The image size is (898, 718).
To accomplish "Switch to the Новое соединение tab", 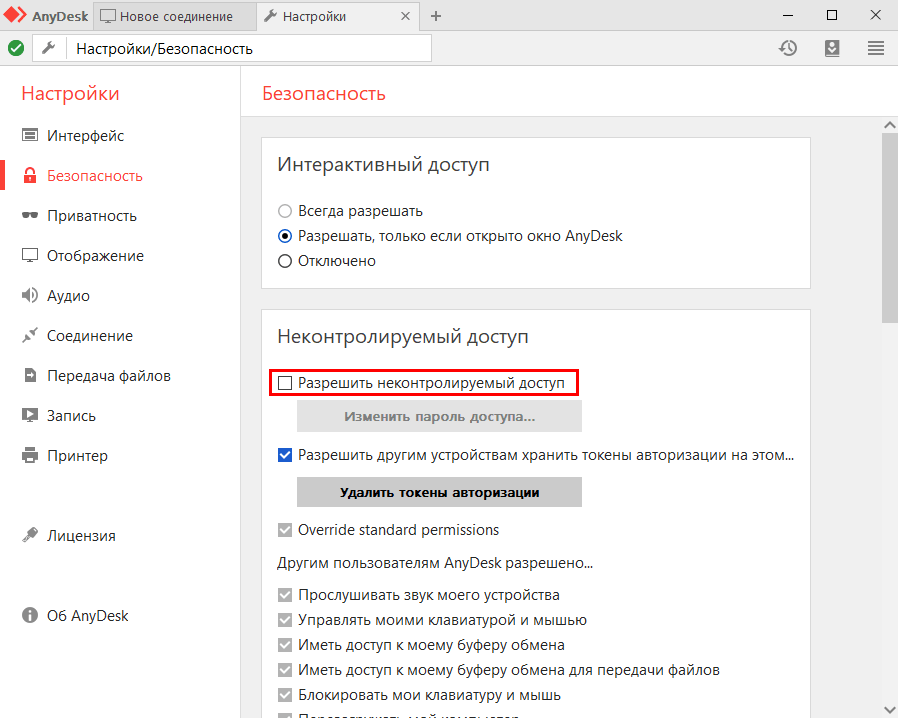I will coord(174,16).
